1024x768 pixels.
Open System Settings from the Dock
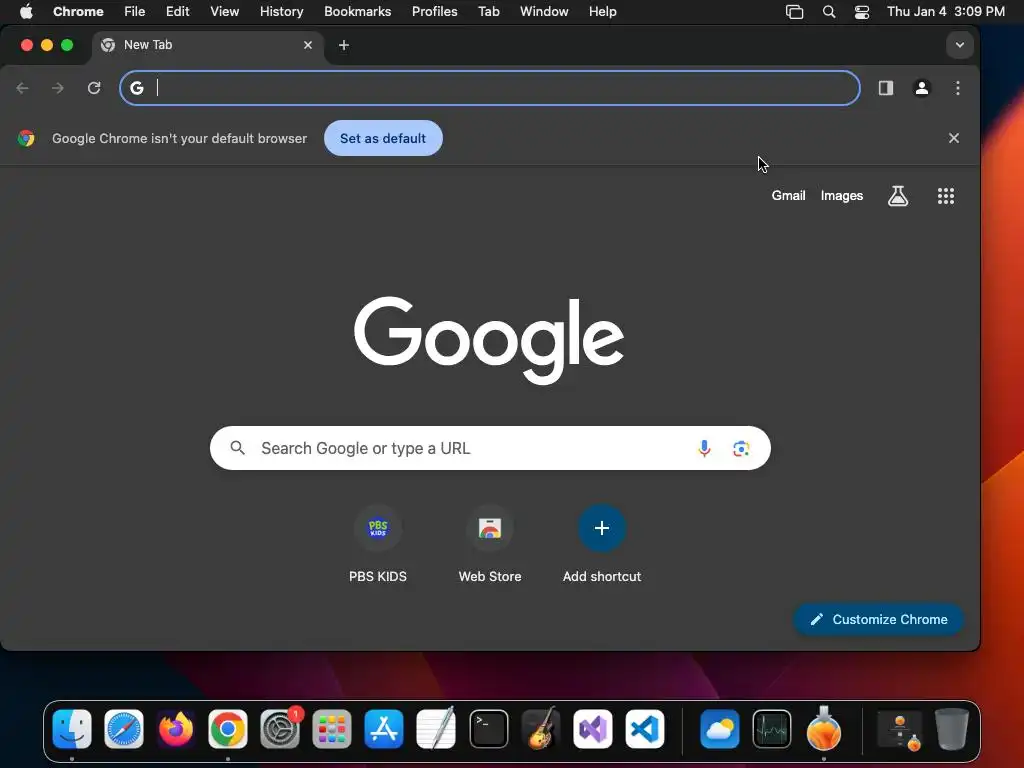280,729
